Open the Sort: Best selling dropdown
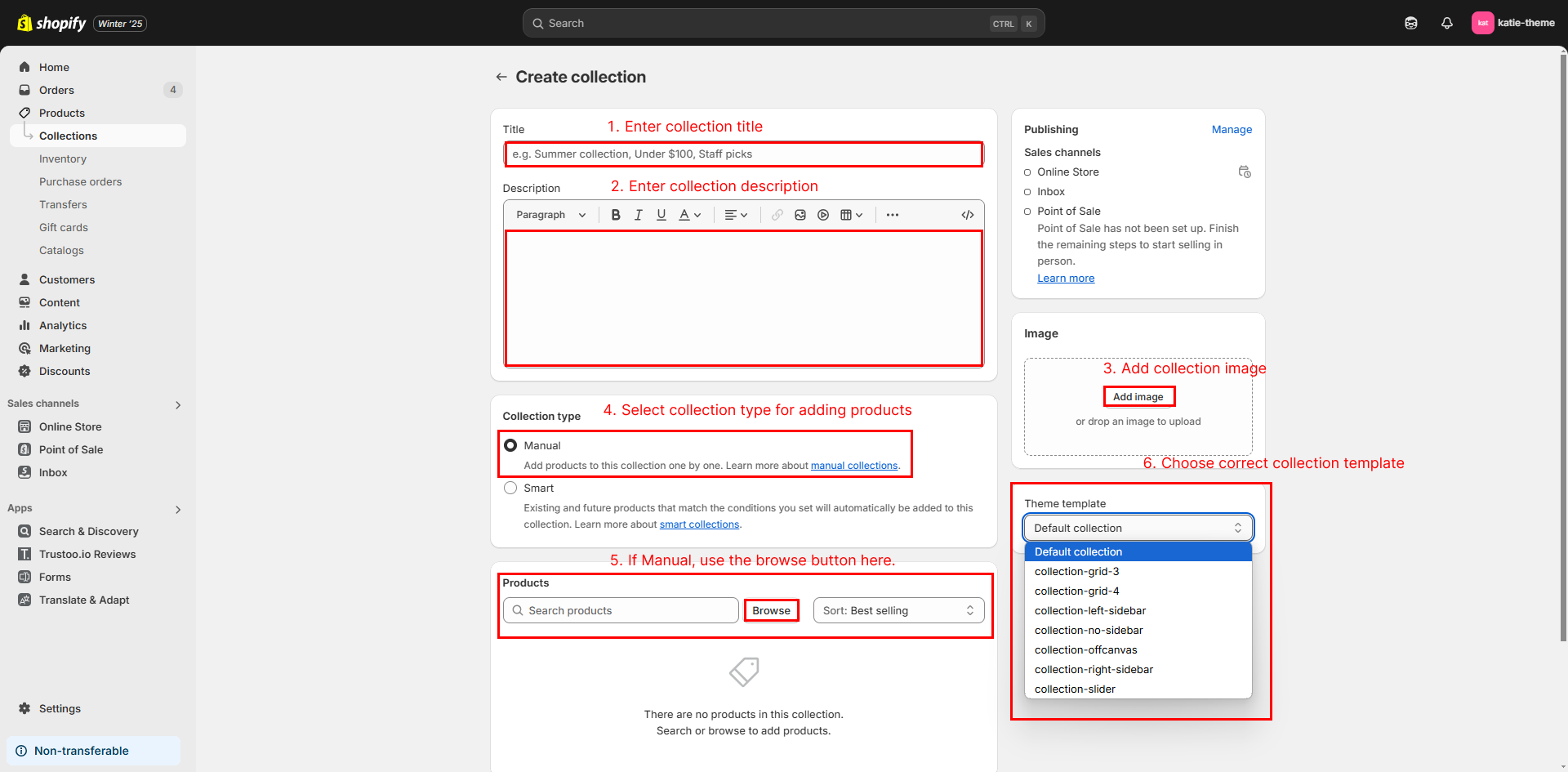The height and width of the screenshot is (772, 1568). [x=898, y=610]
